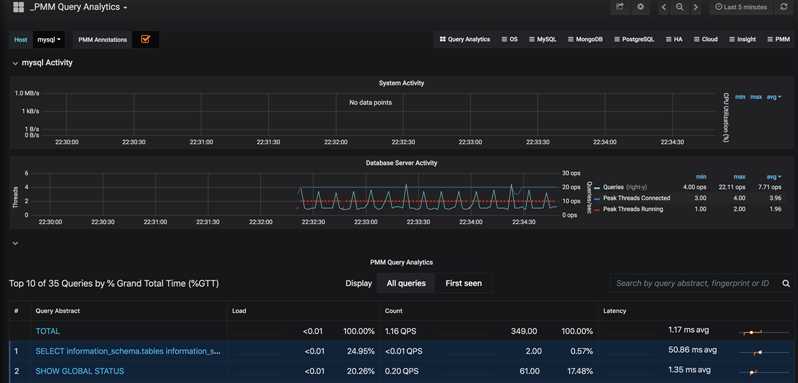Click the PMM Query Analytics panel title
The image size is (798, 383).
[x=401, y=262]
